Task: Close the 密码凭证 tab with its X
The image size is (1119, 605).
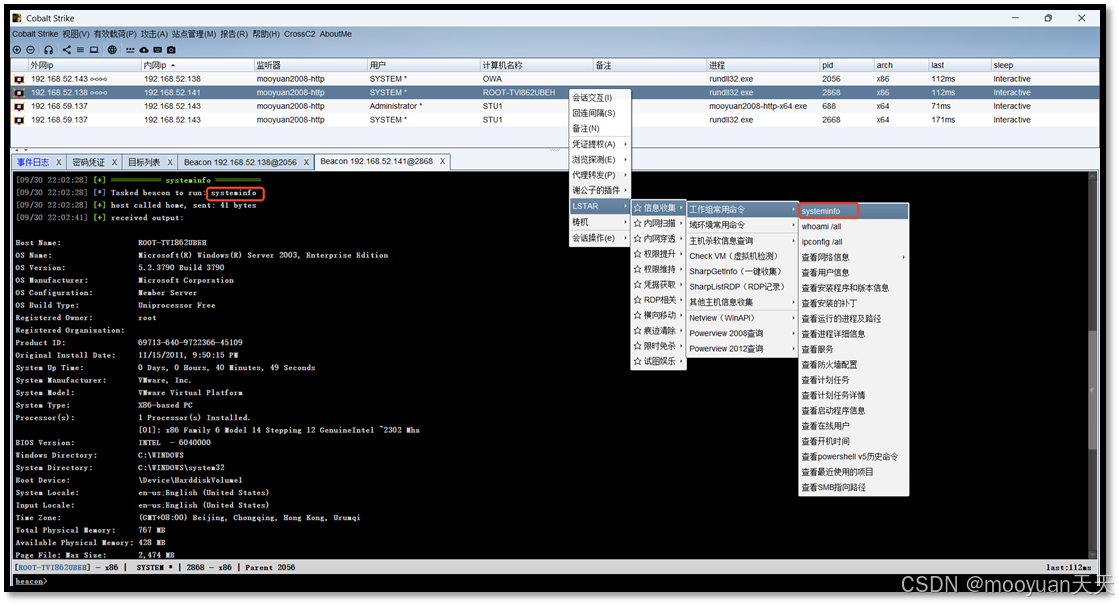Action: (x=114, y=163)
